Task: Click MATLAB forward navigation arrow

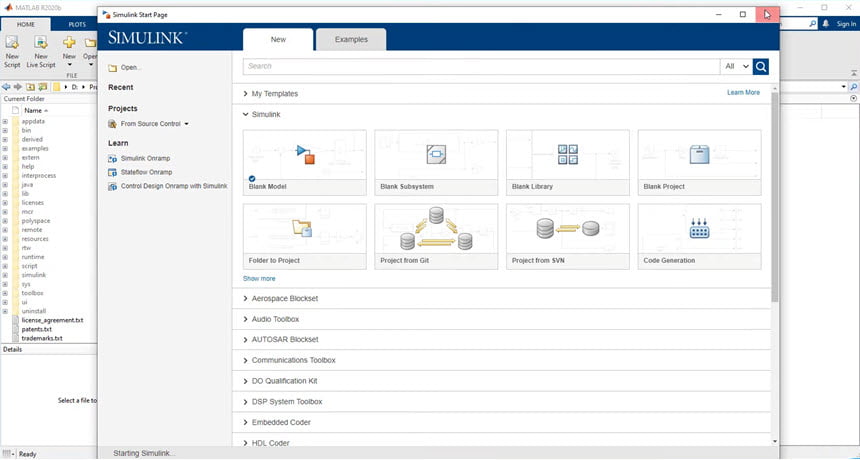Action: (18, 87)
